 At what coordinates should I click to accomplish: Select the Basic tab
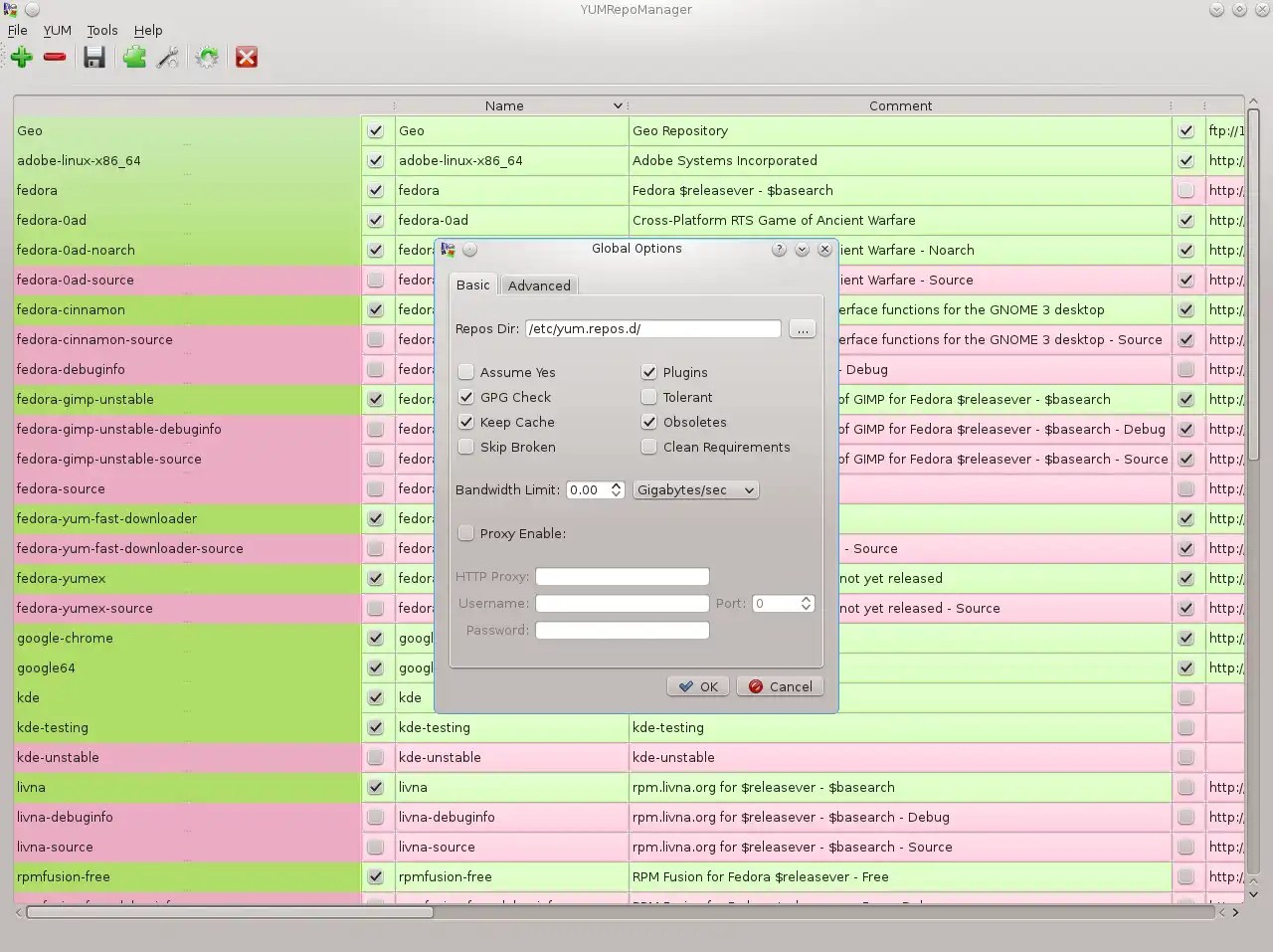tap(473, 285)
